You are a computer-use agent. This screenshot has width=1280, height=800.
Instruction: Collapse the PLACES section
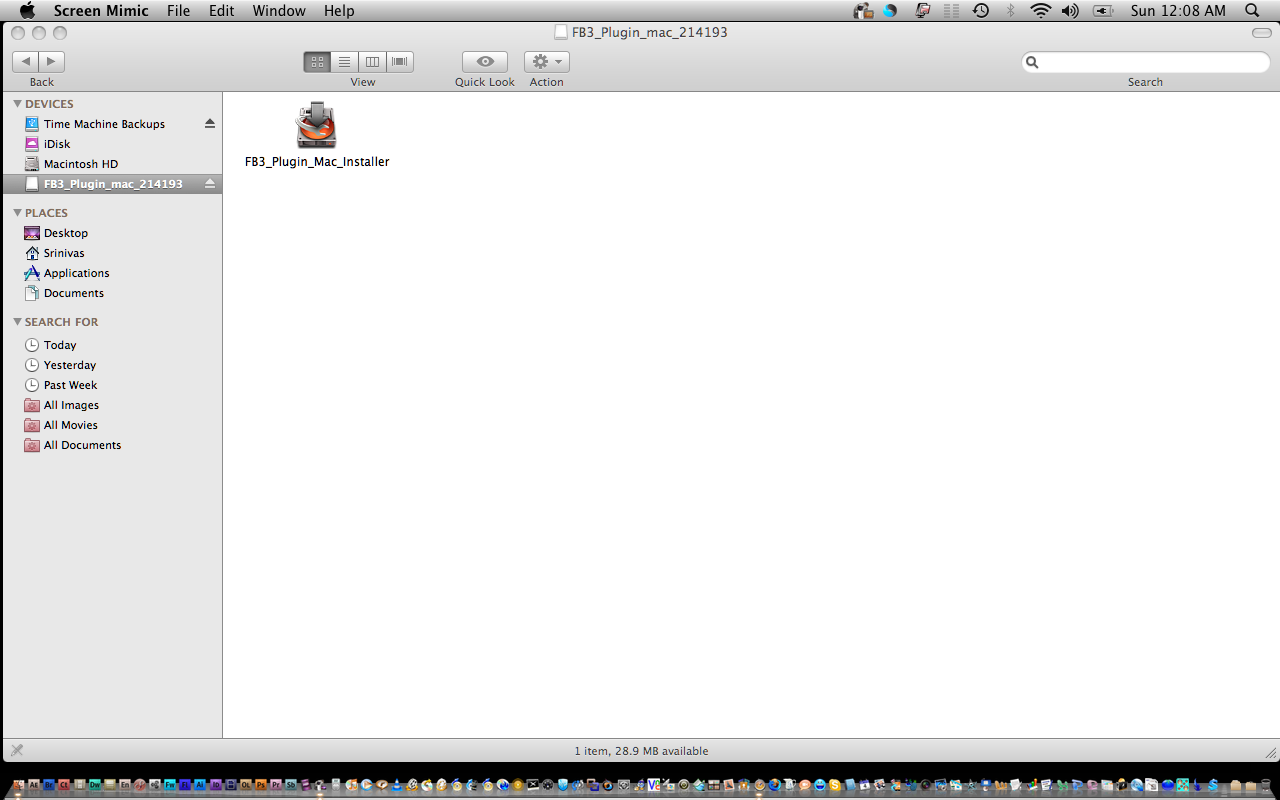[17, 213]
